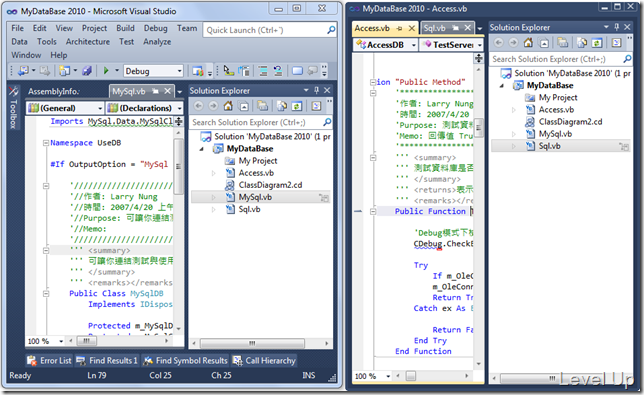The height and width of the screenshot is (395, 644).
Task: Open the Analyze menu
Action: tap(157, 41)
